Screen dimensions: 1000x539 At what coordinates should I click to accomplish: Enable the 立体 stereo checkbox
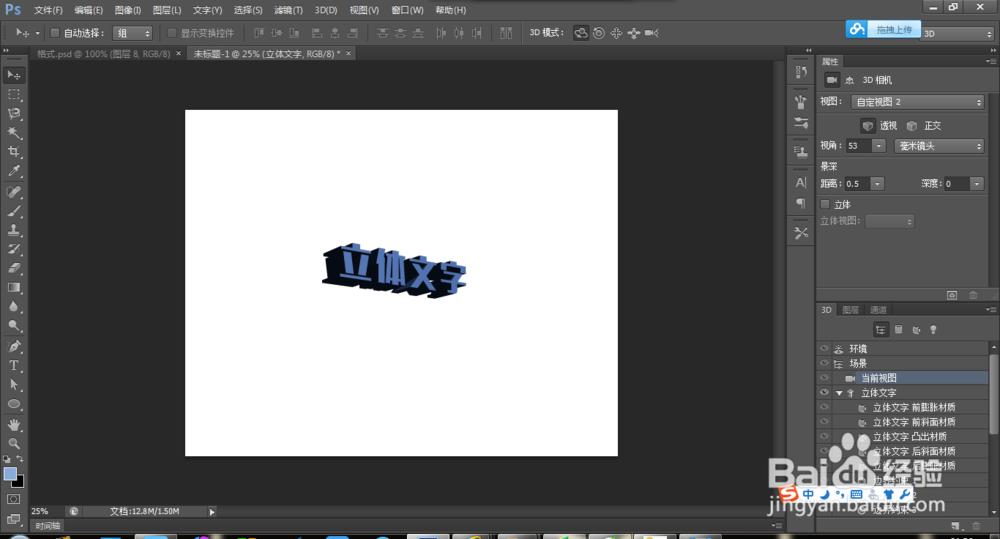coord(825,205)
